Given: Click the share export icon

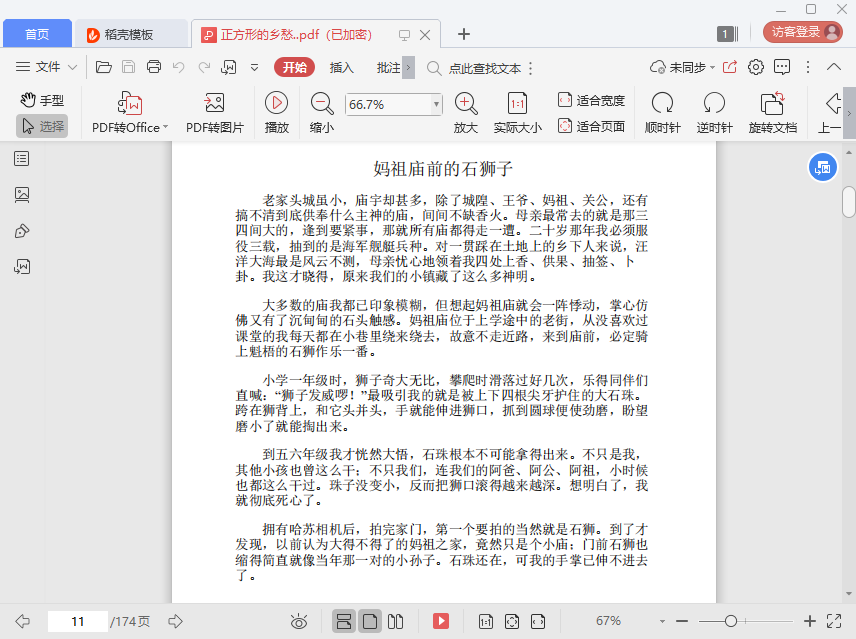Looking at the screenshot, I should point(730,67).
